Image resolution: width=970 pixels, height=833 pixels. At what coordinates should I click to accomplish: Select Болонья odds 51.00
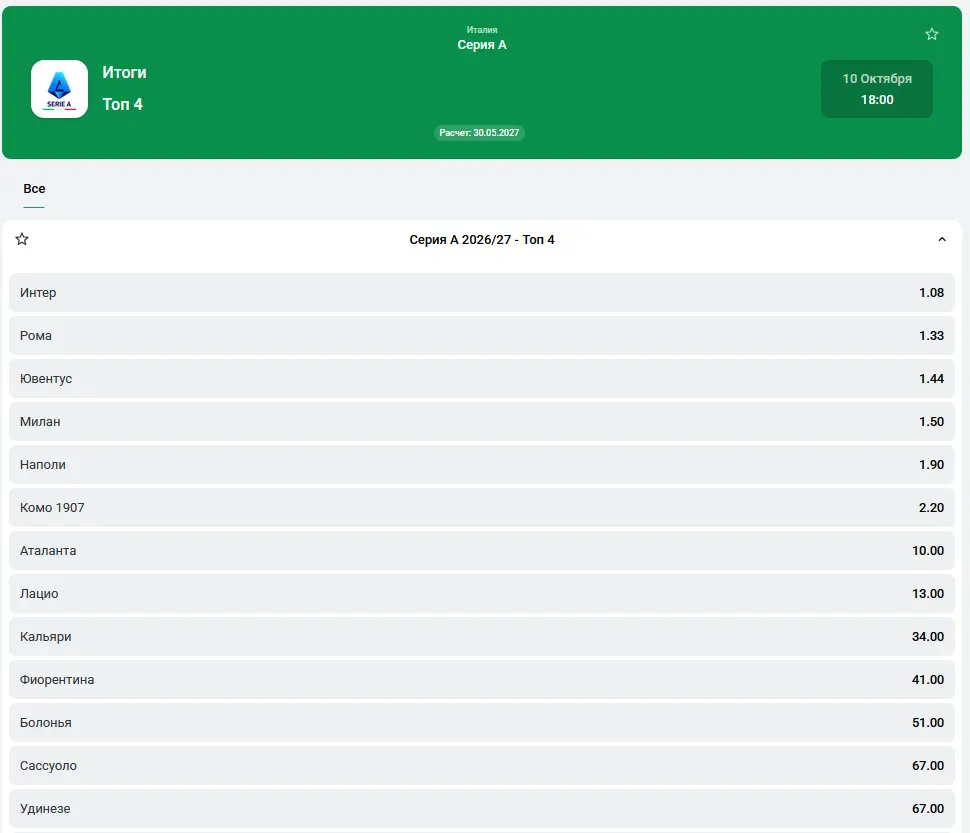pyautogui.click(x=482, y=722)
